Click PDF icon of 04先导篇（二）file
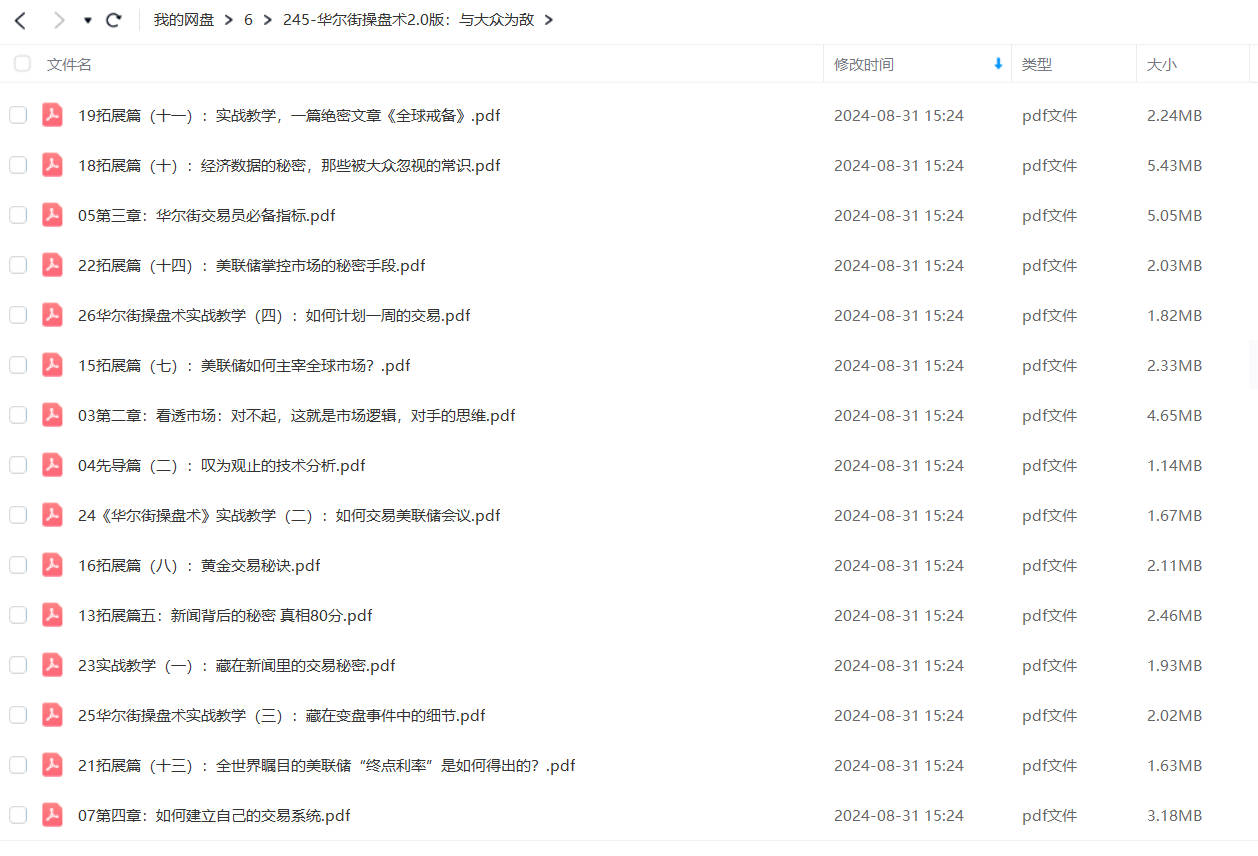The height and width of the screenshot is (856, 1258). pos(52,465)
